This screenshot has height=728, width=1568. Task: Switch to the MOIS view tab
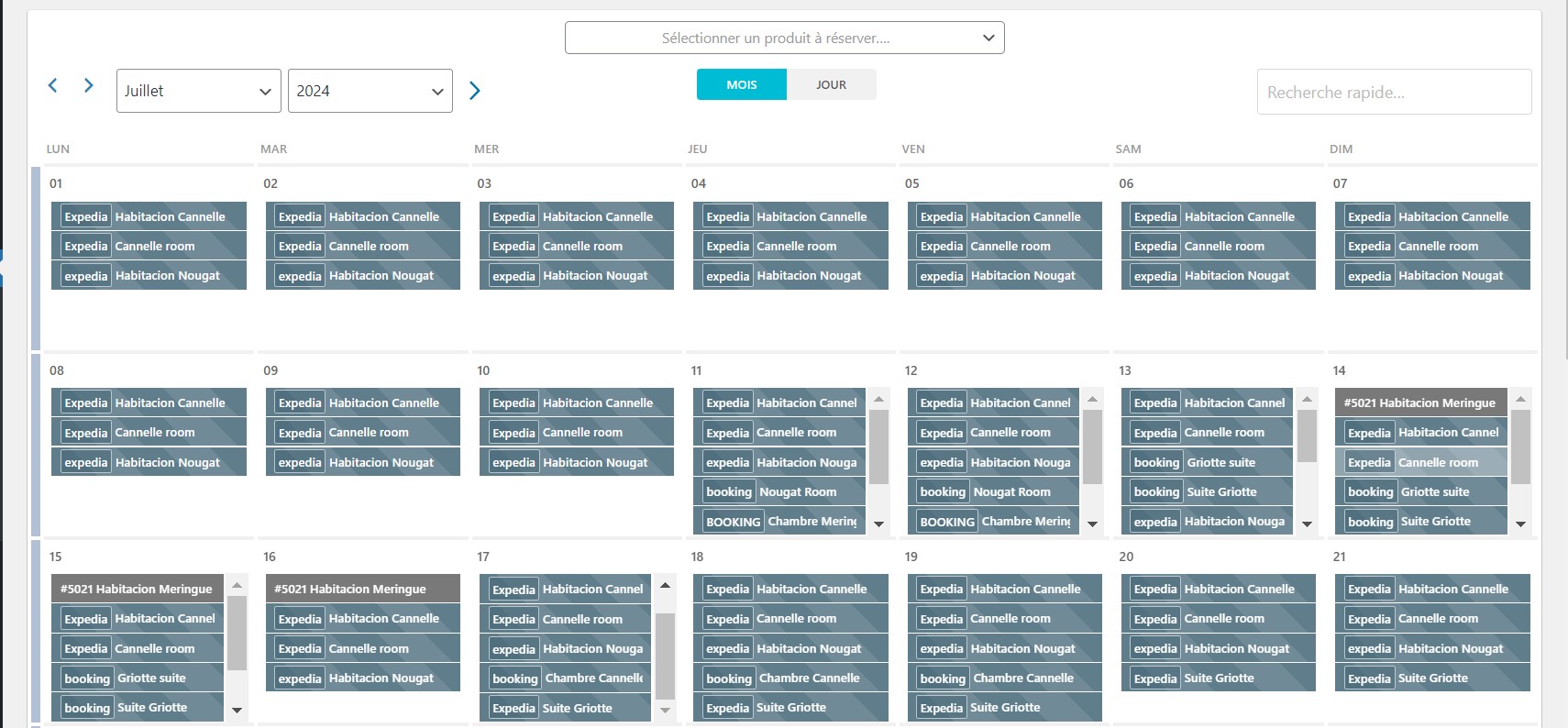point(742,84)
